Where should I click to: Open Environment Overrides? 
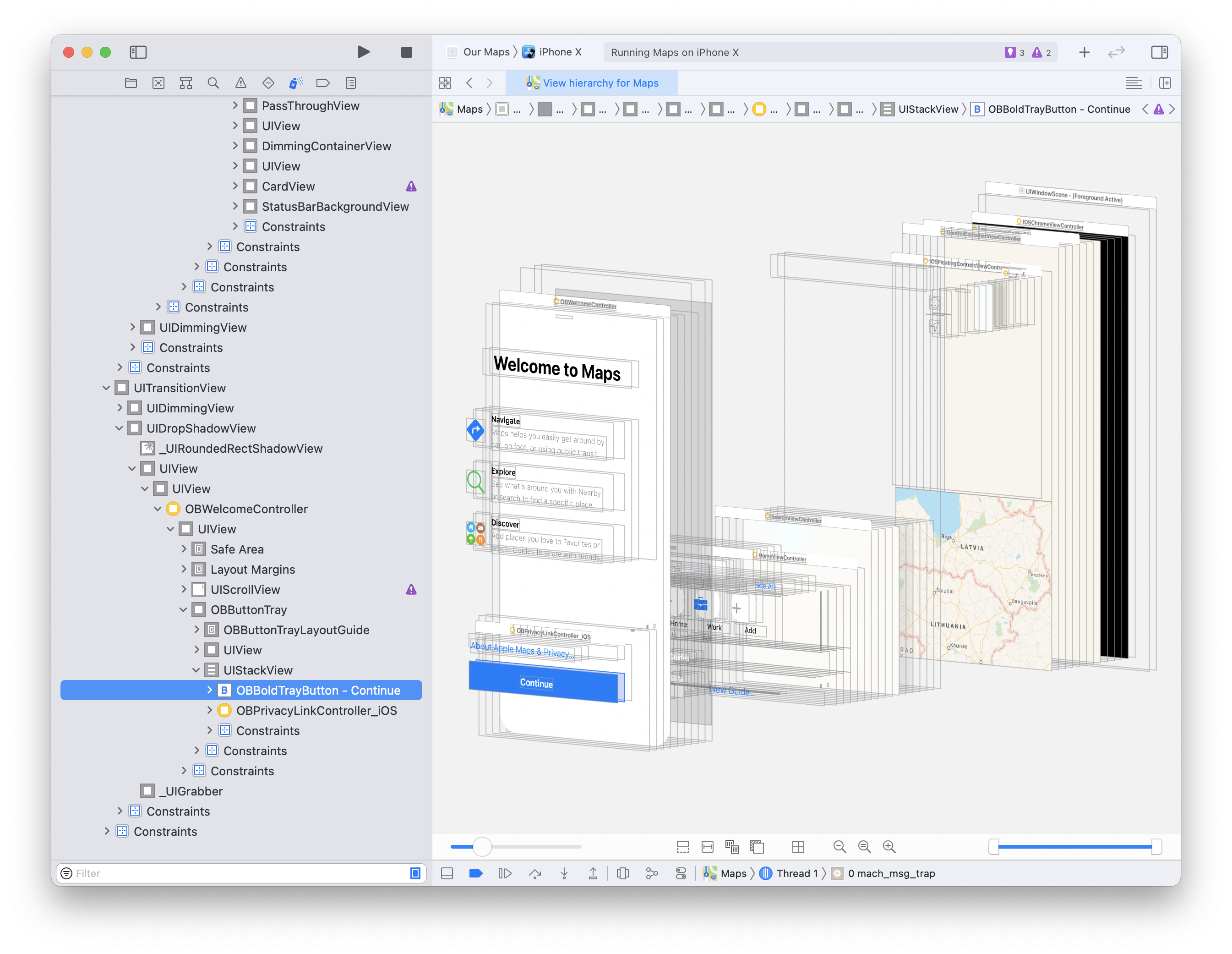681,873
